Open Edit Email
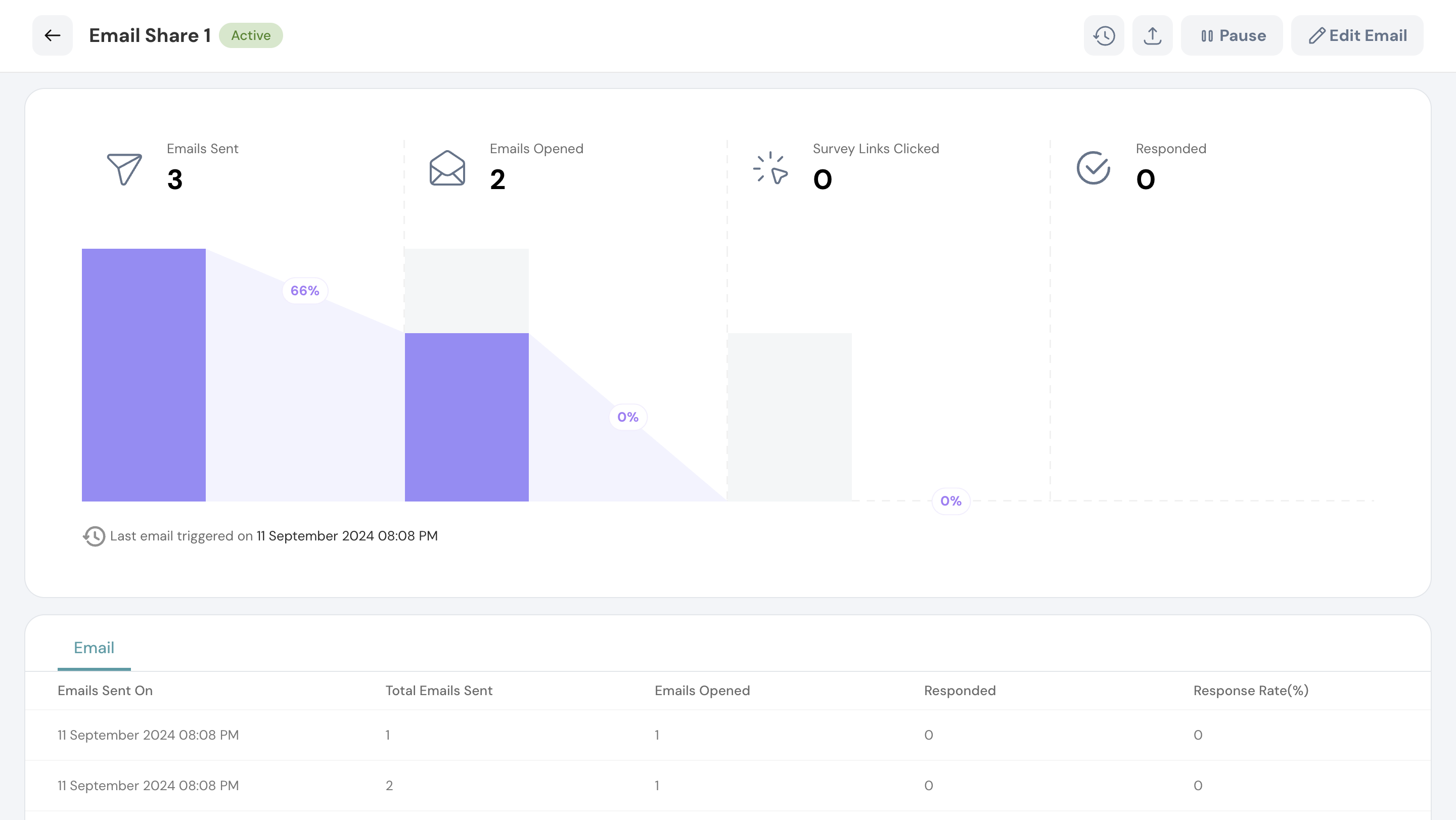The height and width of the screenshot is (820, 1456). click(1357, 35)
